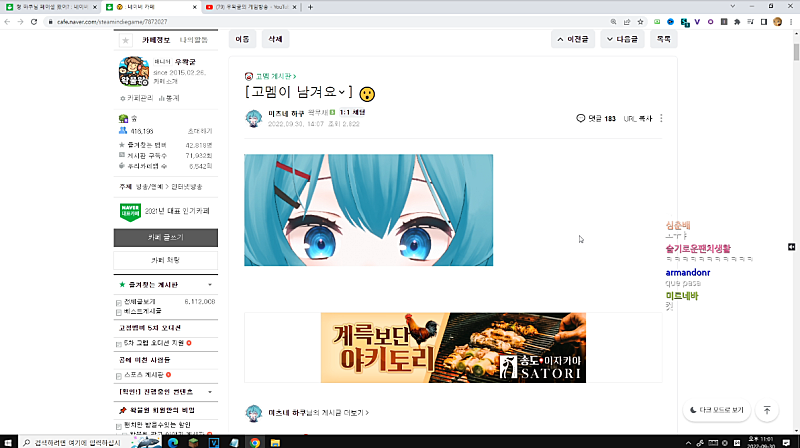The image size is (800, 448).
Task: Click the 카페 채팅 button
Action: click(166, 260)
